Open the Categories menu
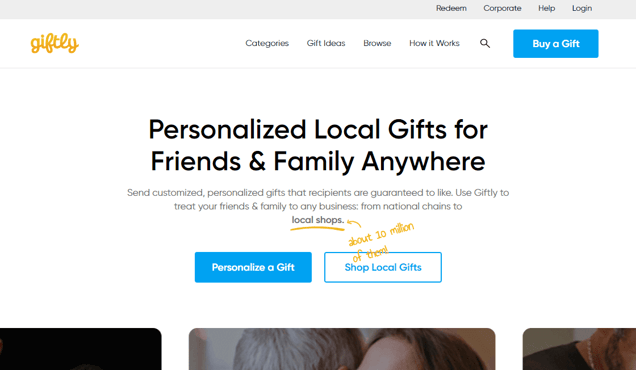 click(267, 43)
